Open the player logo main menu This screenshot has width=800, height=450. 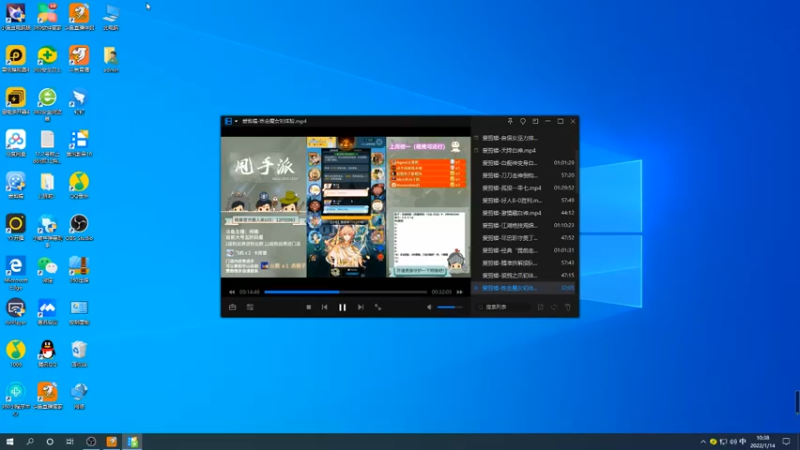click(x=228, y=121)
